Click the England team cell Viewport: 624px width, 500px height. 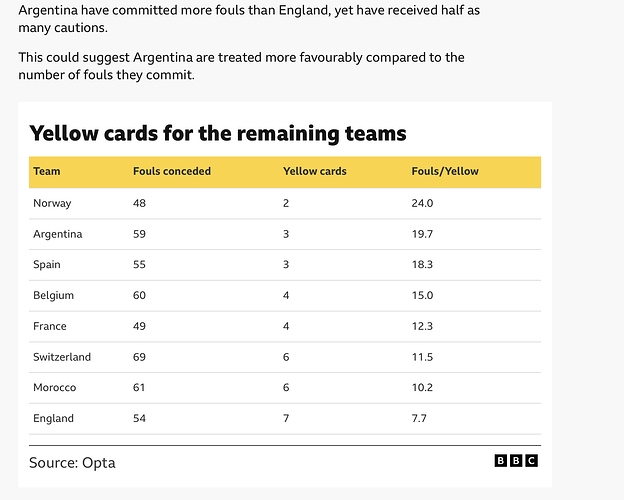coord(53,418)
